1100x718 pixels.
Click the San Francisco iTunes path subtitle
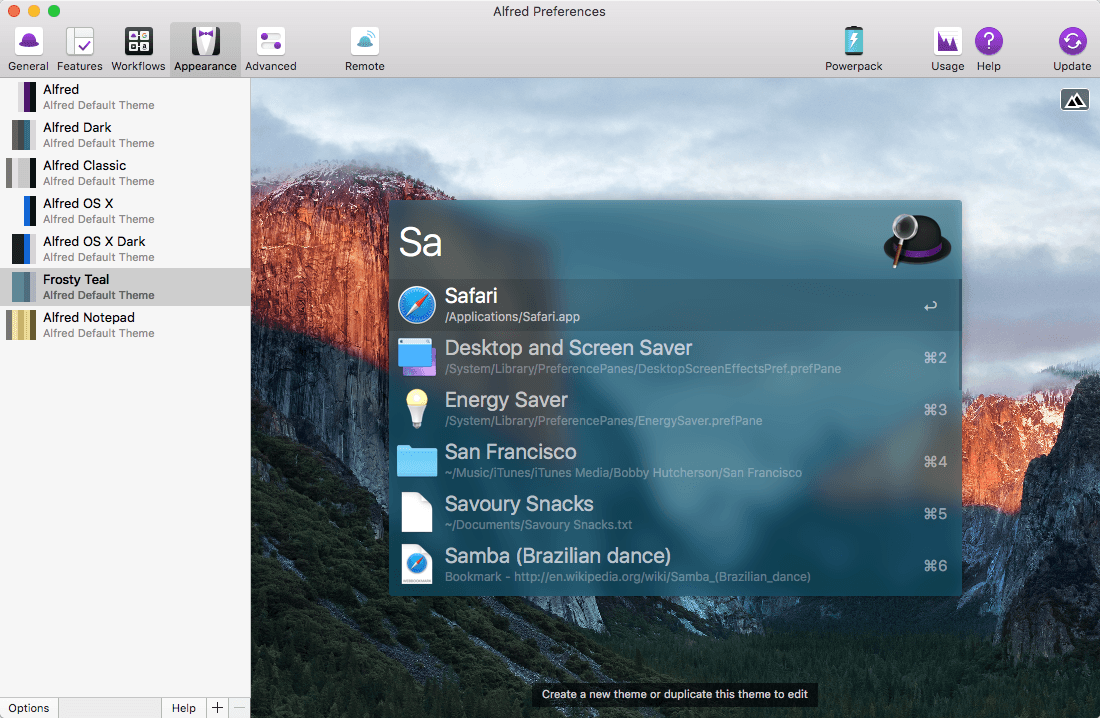pyautogui.click(x=623, y=472)
